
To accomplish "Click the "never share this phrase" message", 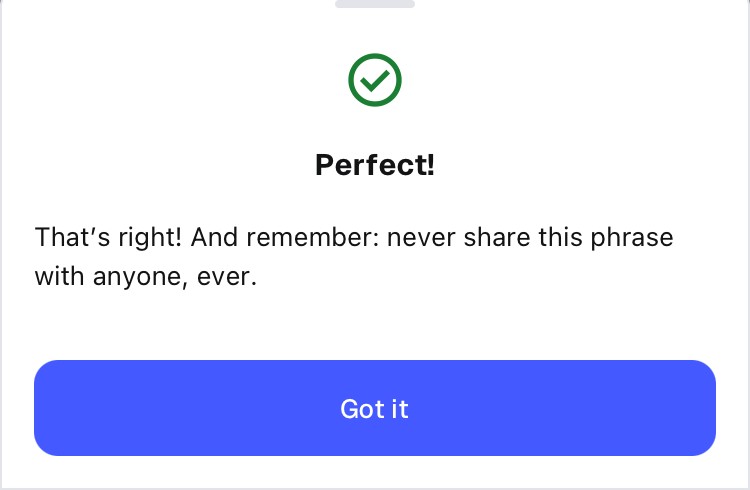I will point(530,238).
